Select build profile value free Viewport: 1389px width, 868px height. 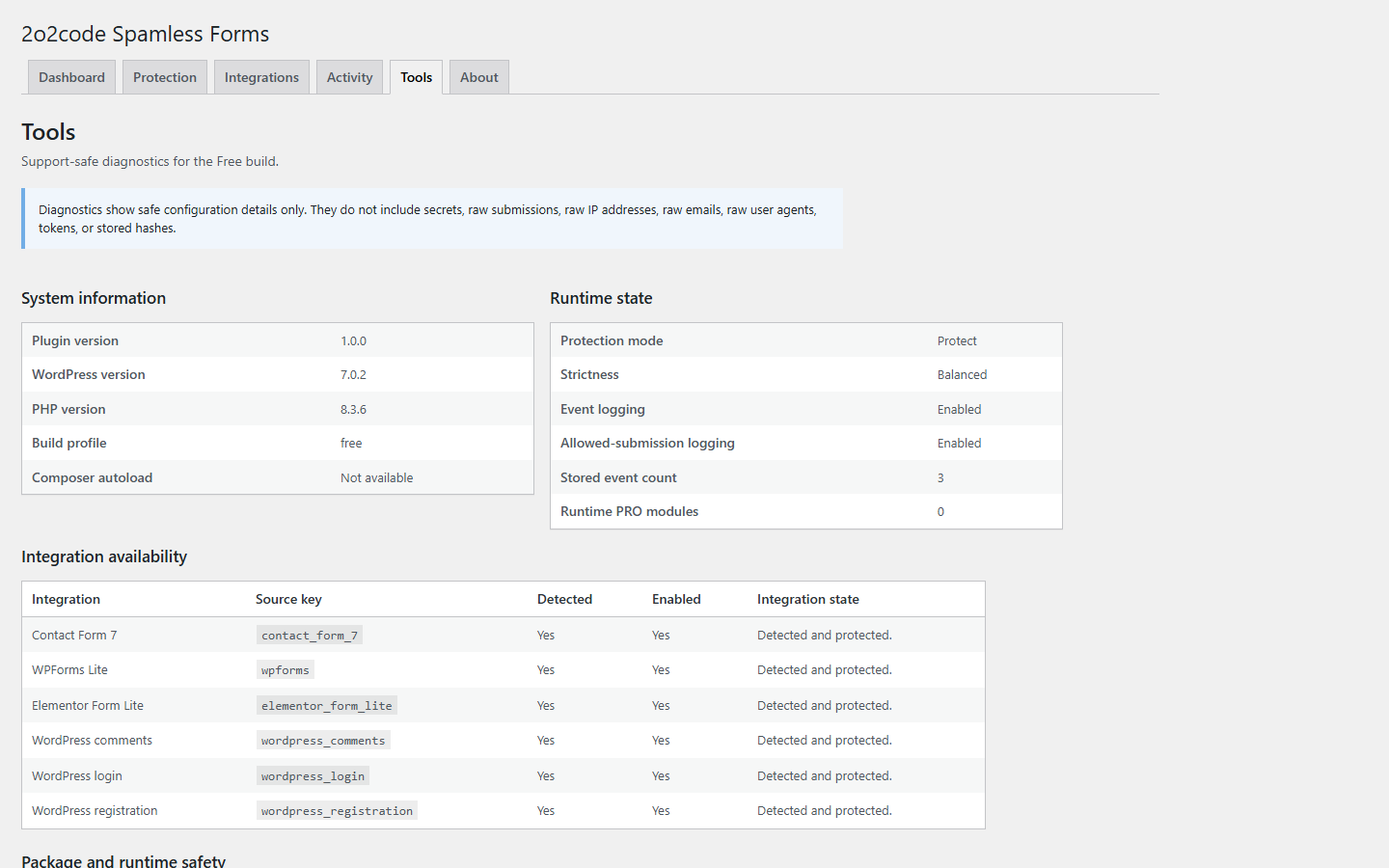coord(351,444)
